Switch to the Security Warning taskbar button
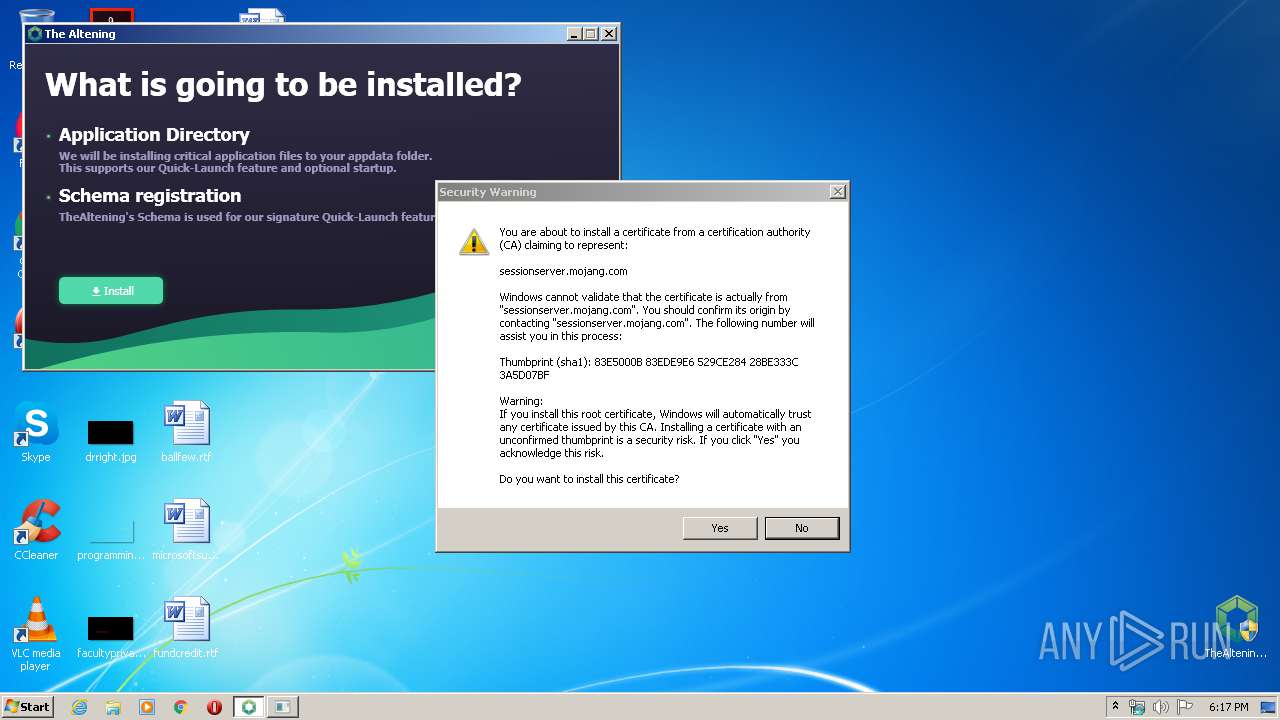1280x720 pixels. (283, 707)
